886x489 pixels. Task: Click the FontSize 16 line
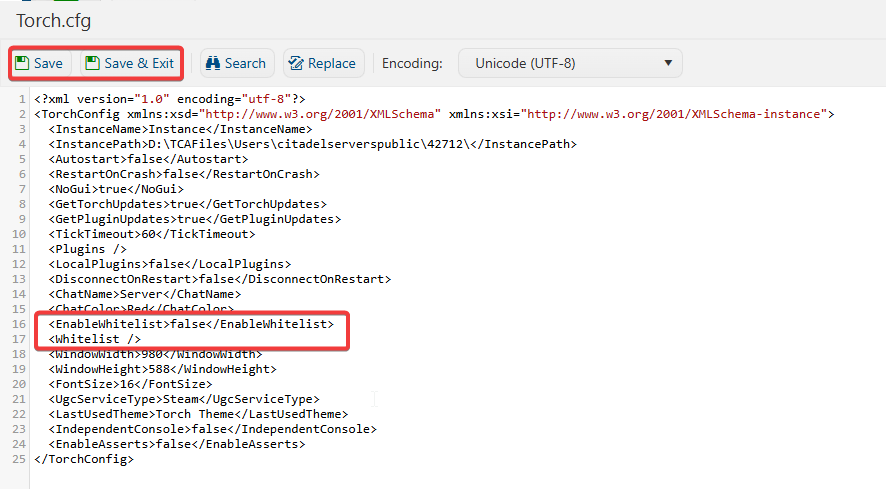click(x=130, y=384)
